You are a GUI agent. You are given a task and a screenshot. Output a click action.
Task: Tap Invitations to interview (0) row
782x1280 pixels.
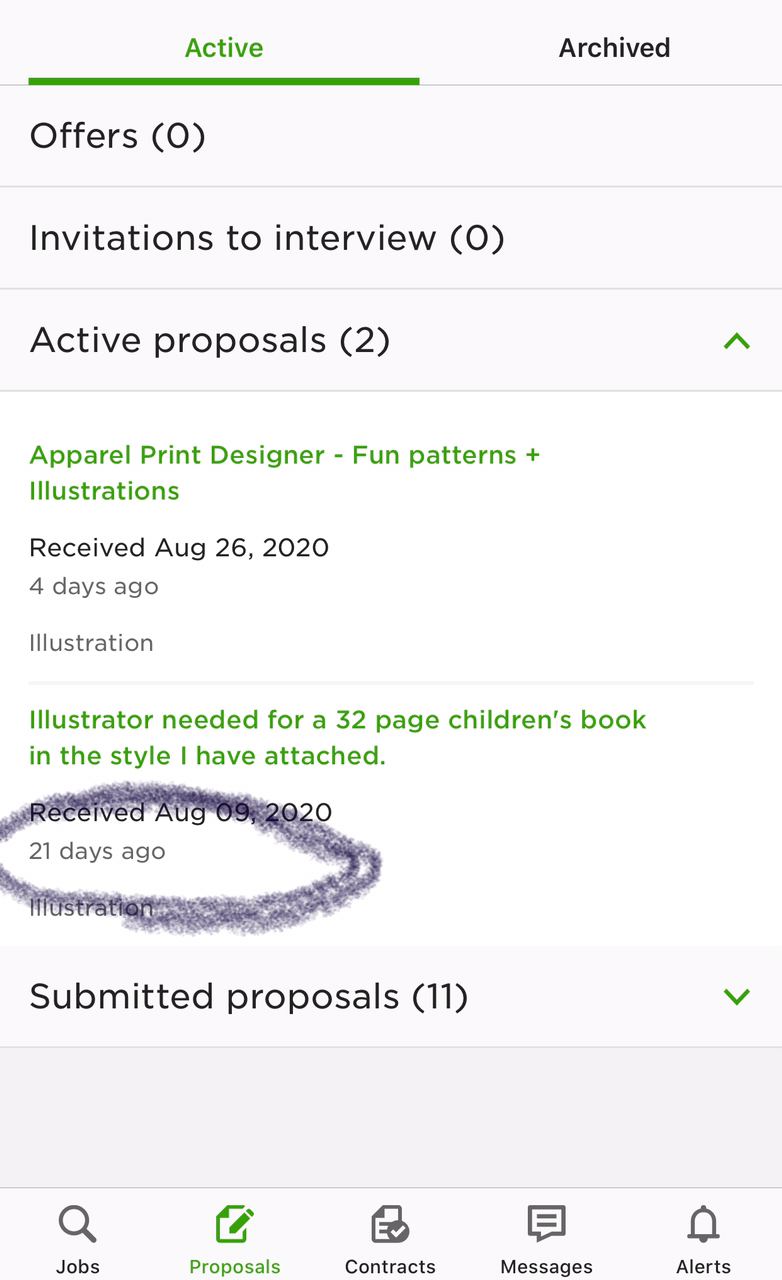[391, 238]
